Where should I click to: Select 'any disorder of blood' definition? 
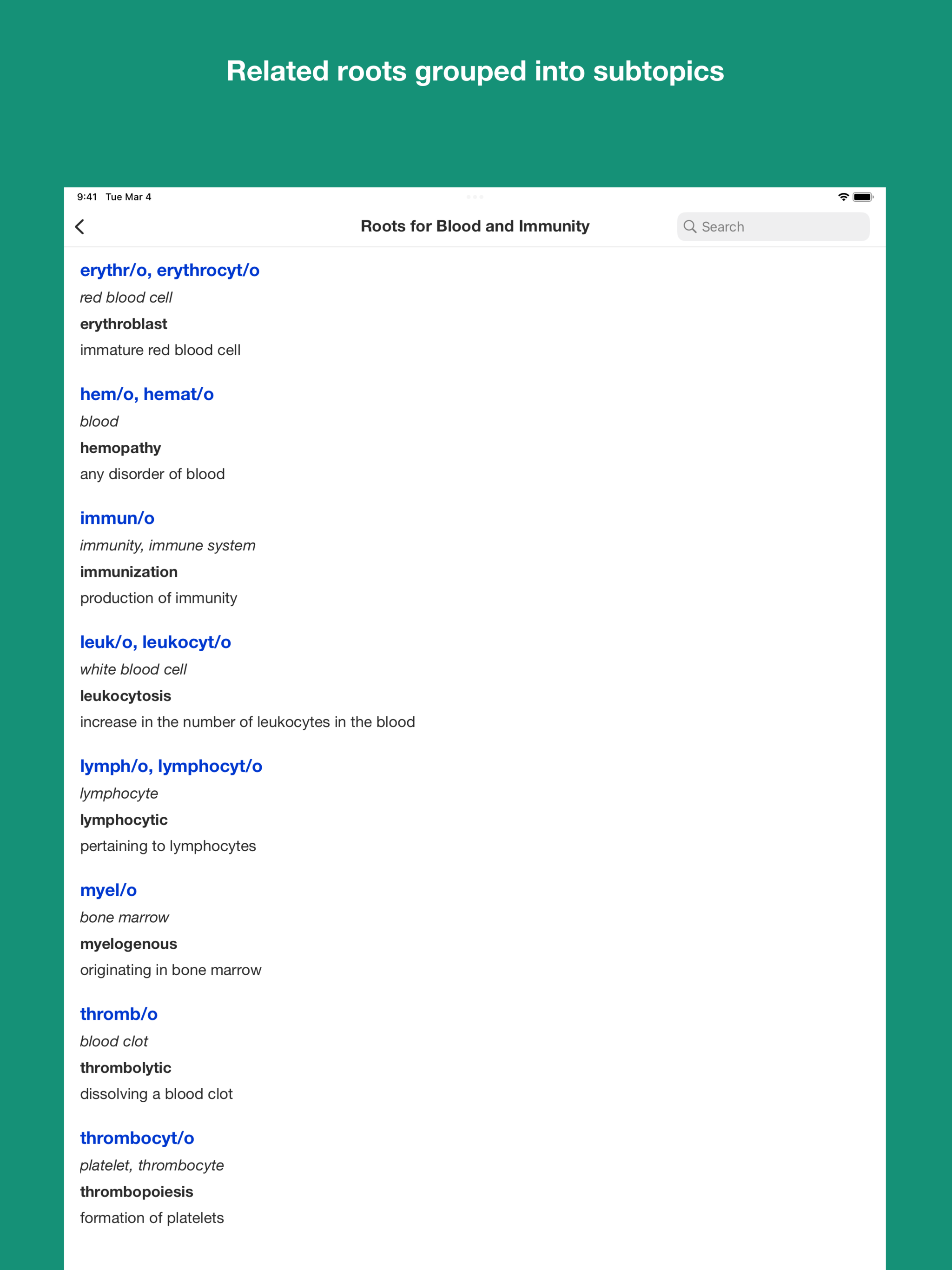click(152, 474)
